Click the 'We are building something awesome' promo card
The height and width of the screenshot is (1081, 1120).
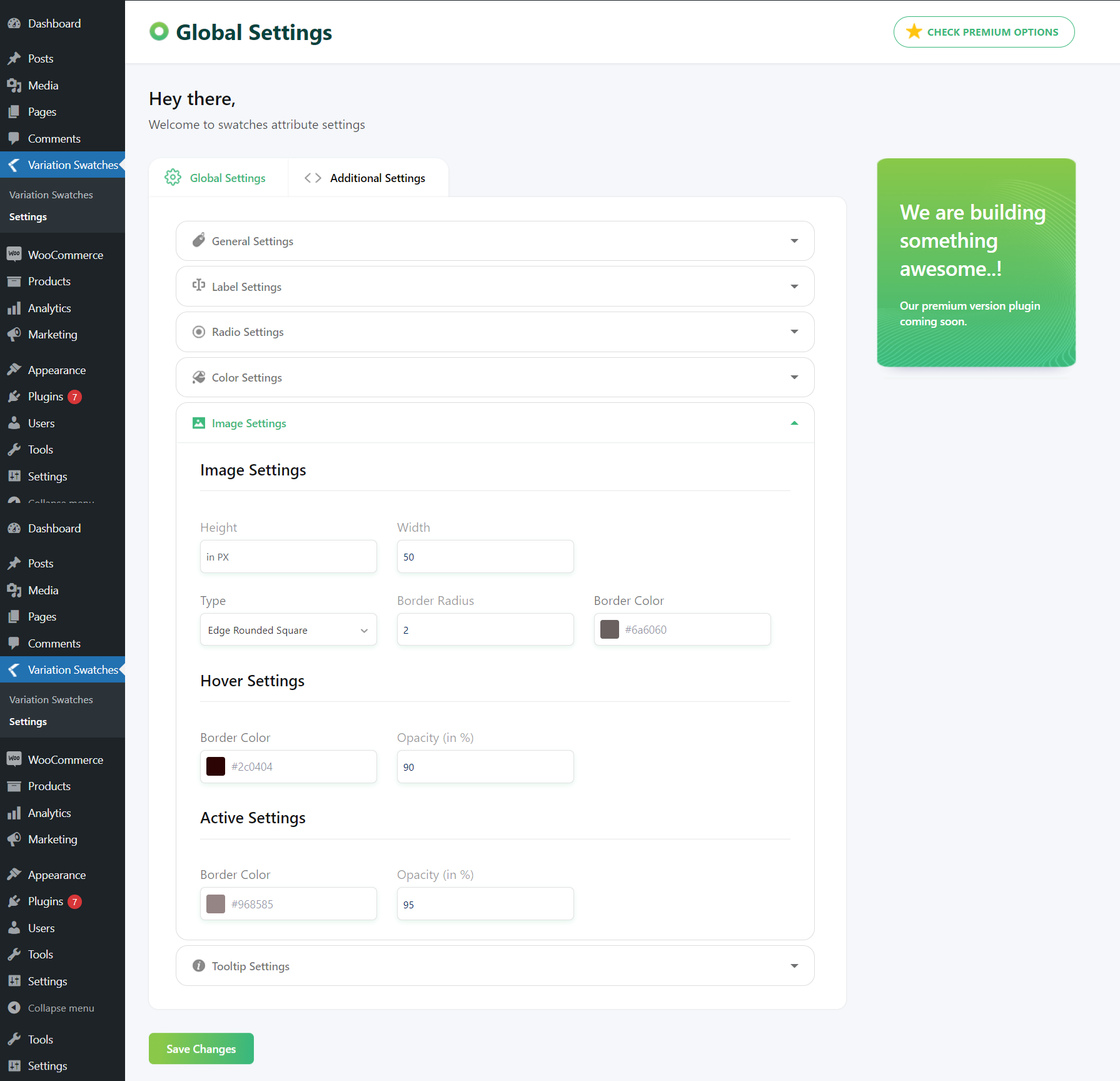click(976, 262)
